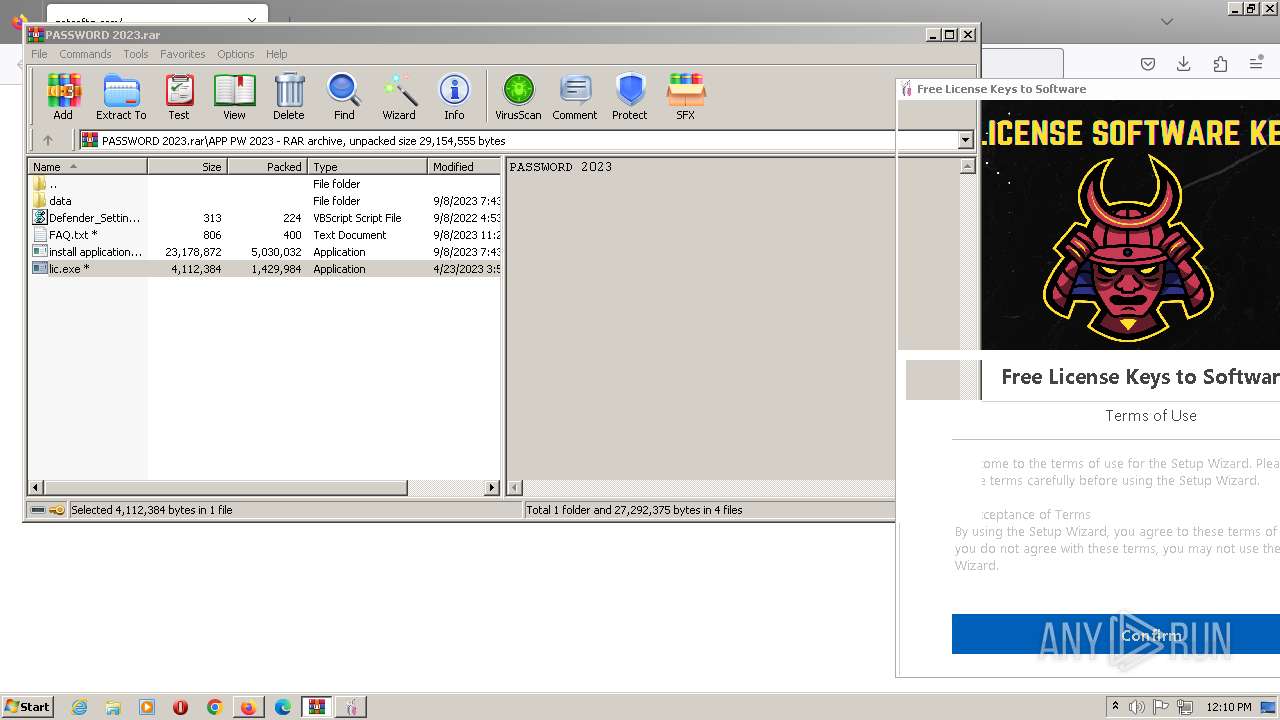Image resolution: width=1280 pixels, height=720 pixels.
Task: Open the Firefox list all tabs chevron
Action: (1166, 21)
